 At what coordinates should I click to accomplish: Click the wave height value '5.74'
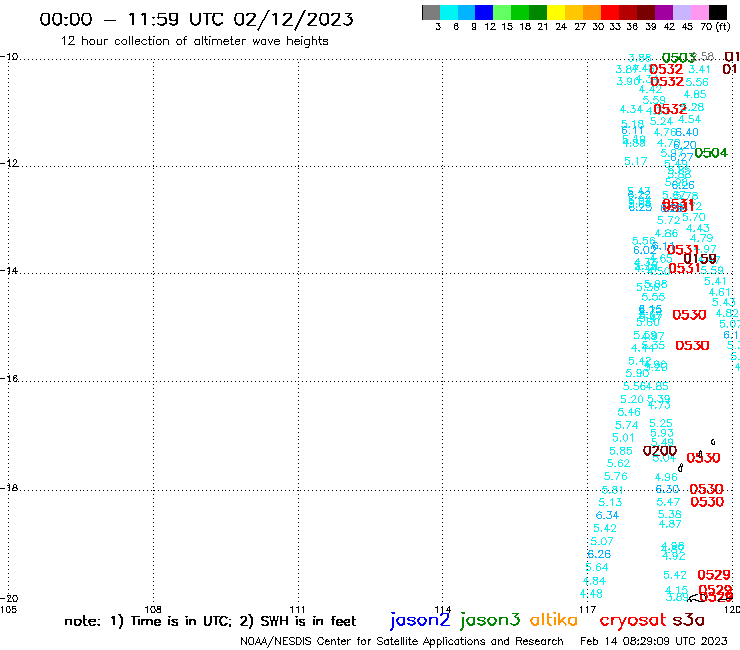[x=626, y=425]
